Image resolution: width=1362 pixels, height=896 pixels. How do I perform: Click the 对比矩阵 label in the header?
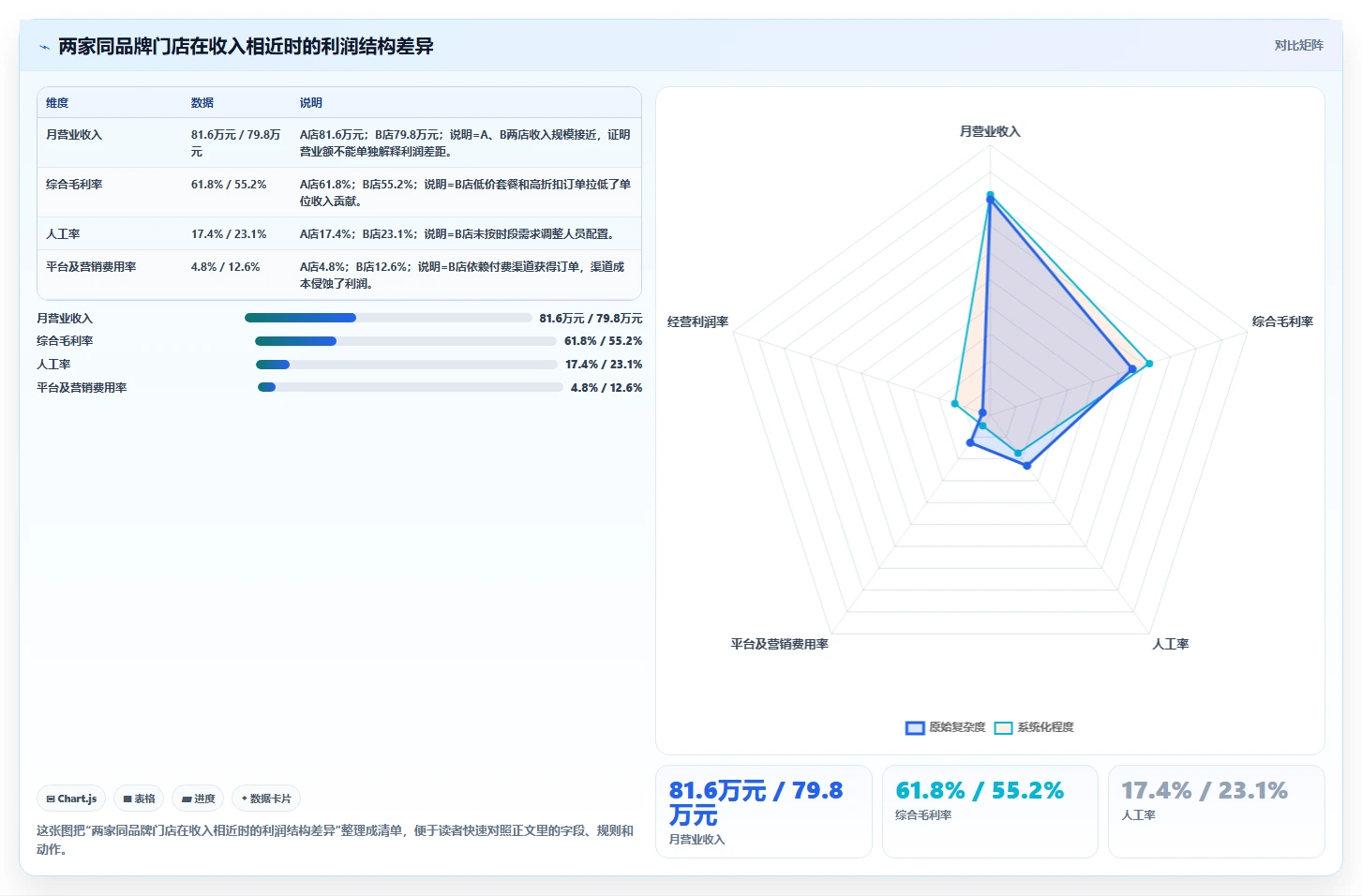pyautogui.click(x=1298, y=45)
